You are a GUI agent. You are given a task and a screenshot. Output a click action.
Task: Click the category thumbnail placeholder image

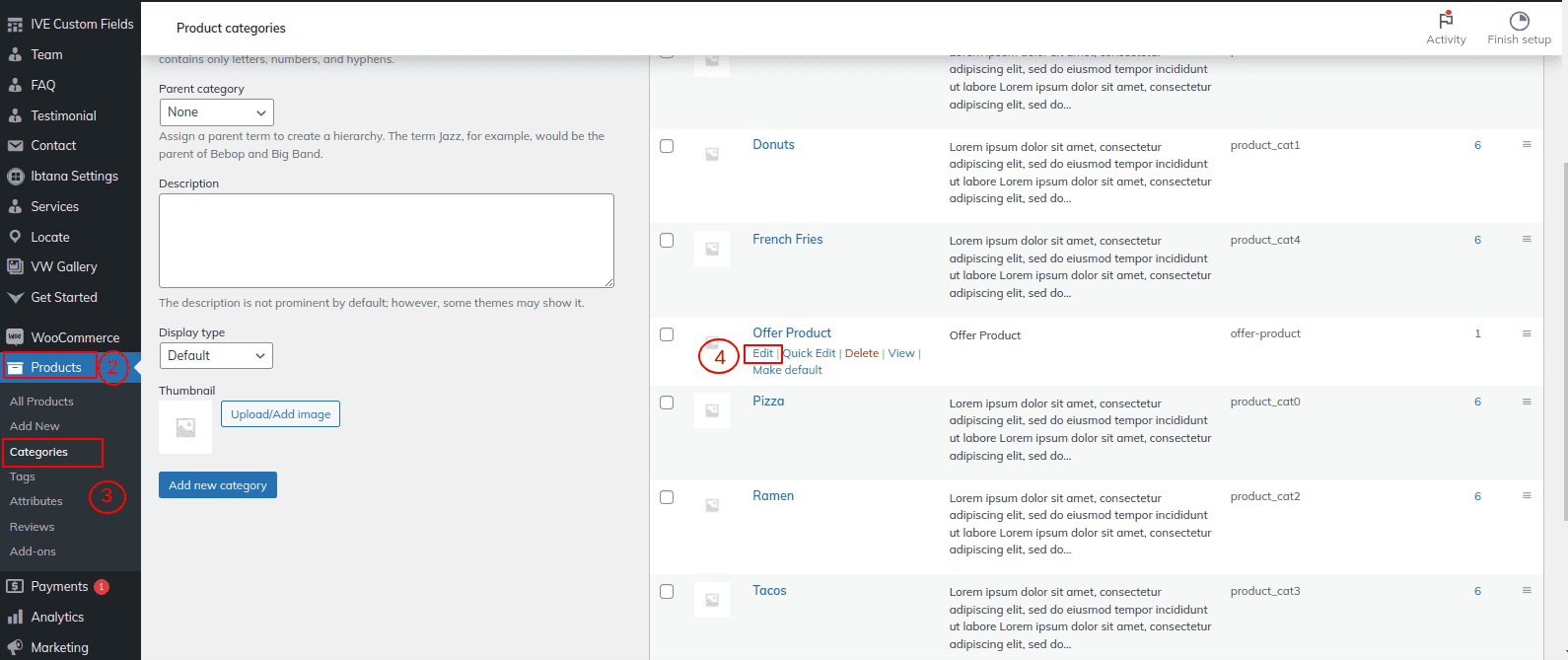185,427
